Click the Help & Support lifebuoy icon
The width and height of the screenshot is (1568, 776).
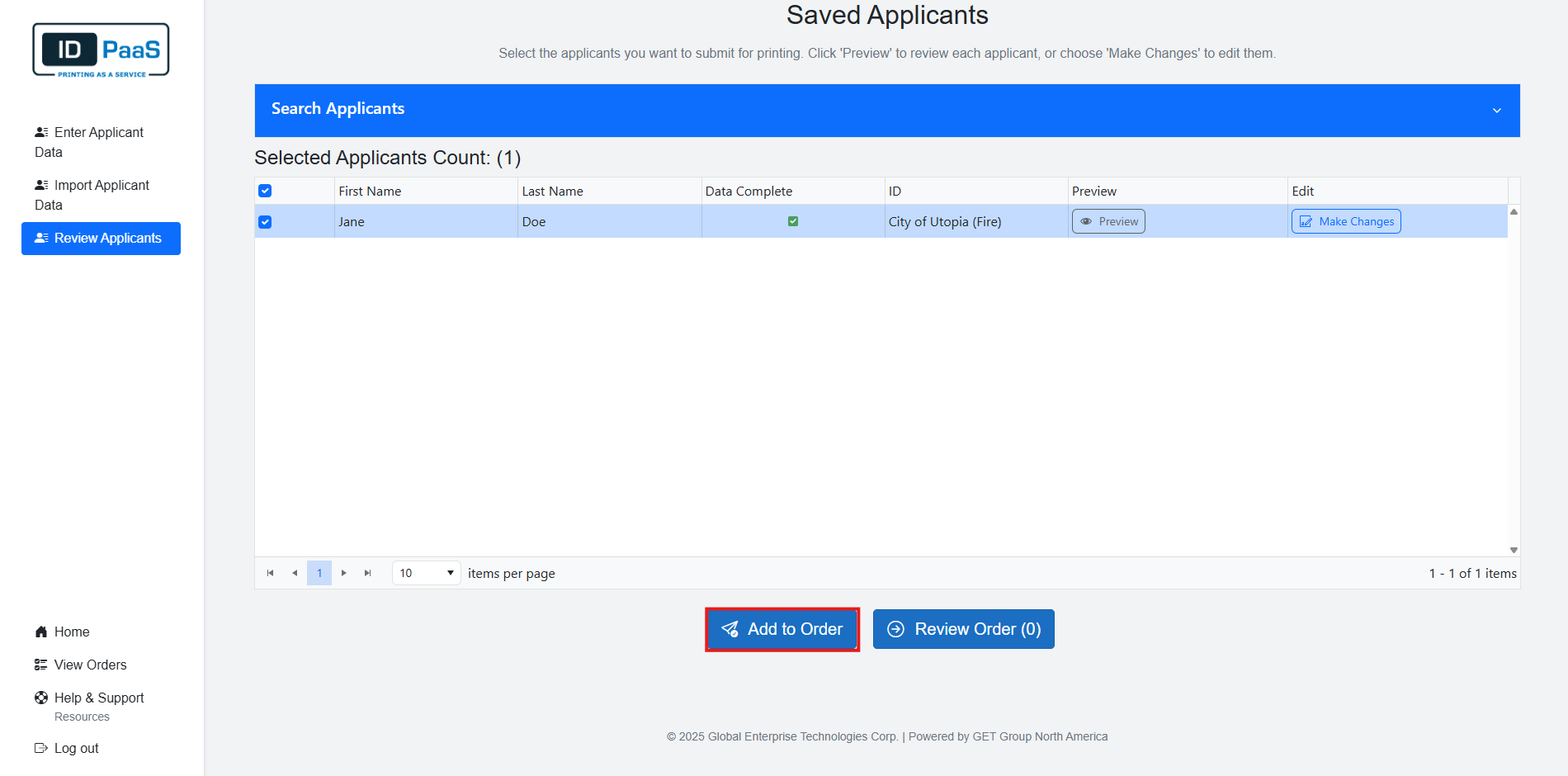(41, 698)
